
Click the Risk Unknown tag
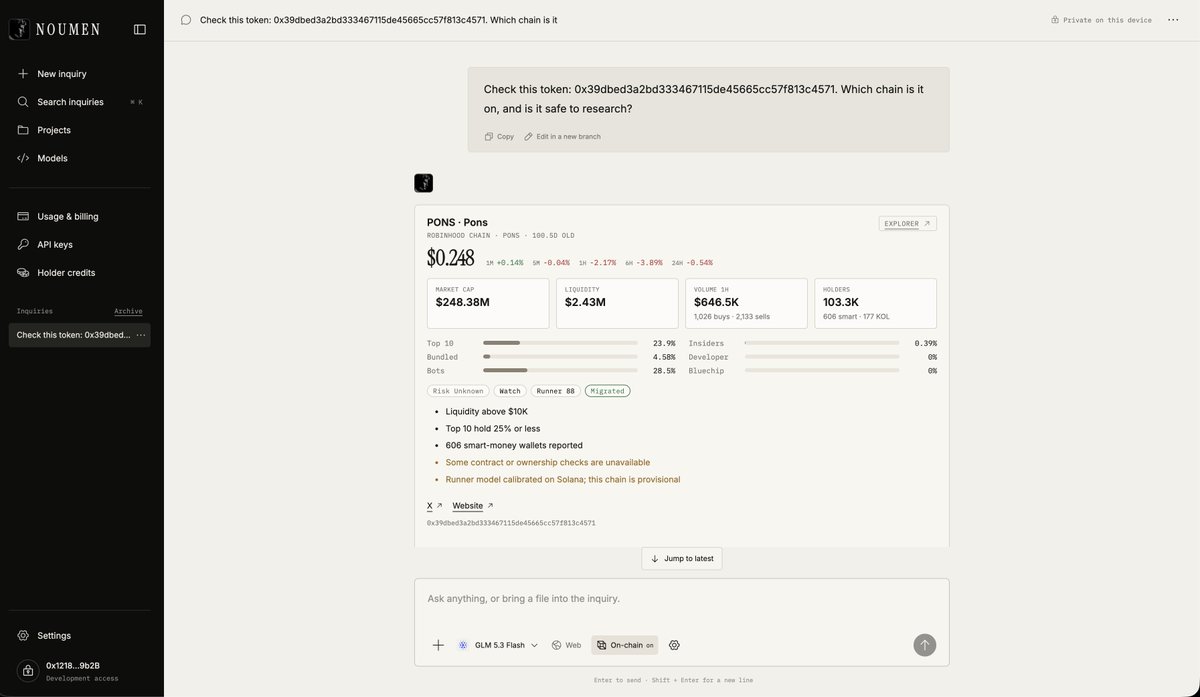458,391
